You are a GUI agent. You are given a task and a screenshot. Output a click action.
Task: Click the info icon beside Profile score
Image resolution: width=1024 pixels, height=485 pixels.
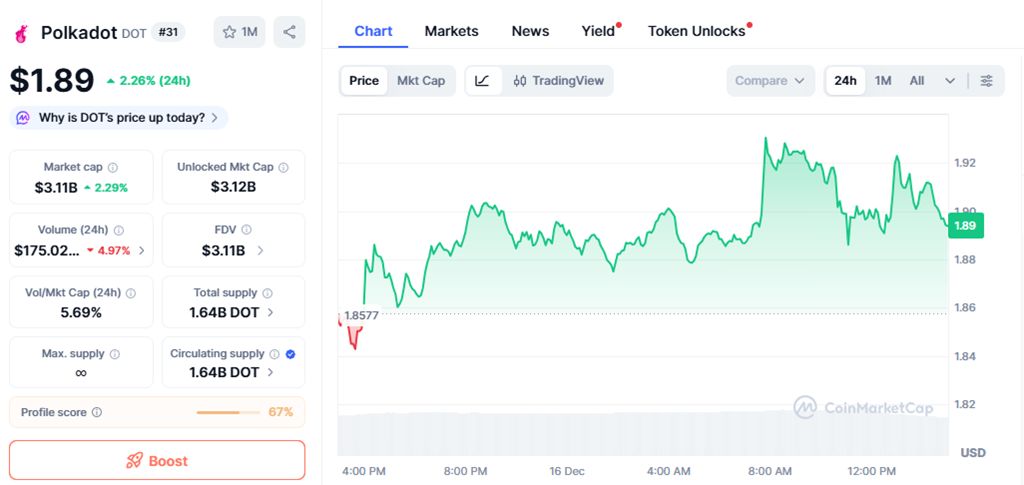point(96,412)
